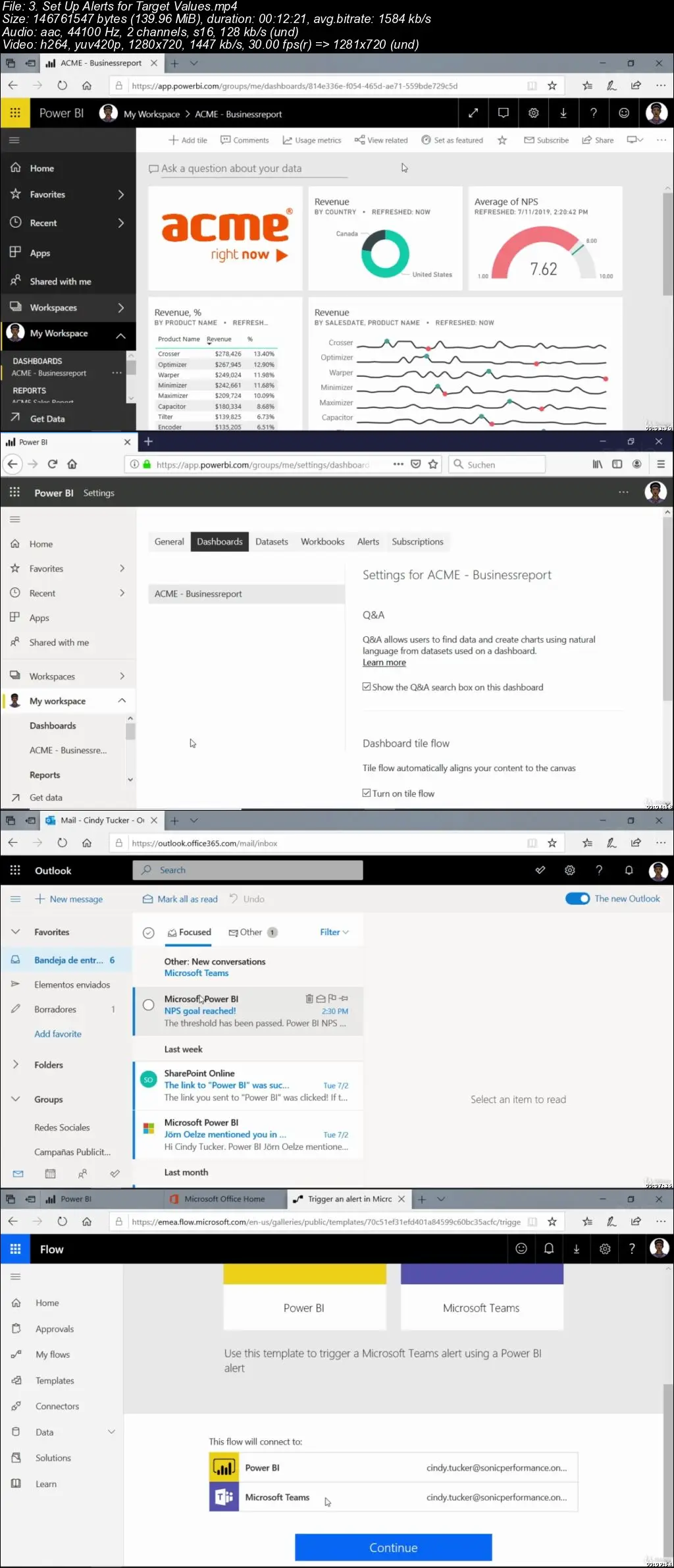Open notifications icon in top Power BI header
Screen dimensions: 674x1568
[x=504, y=113]
